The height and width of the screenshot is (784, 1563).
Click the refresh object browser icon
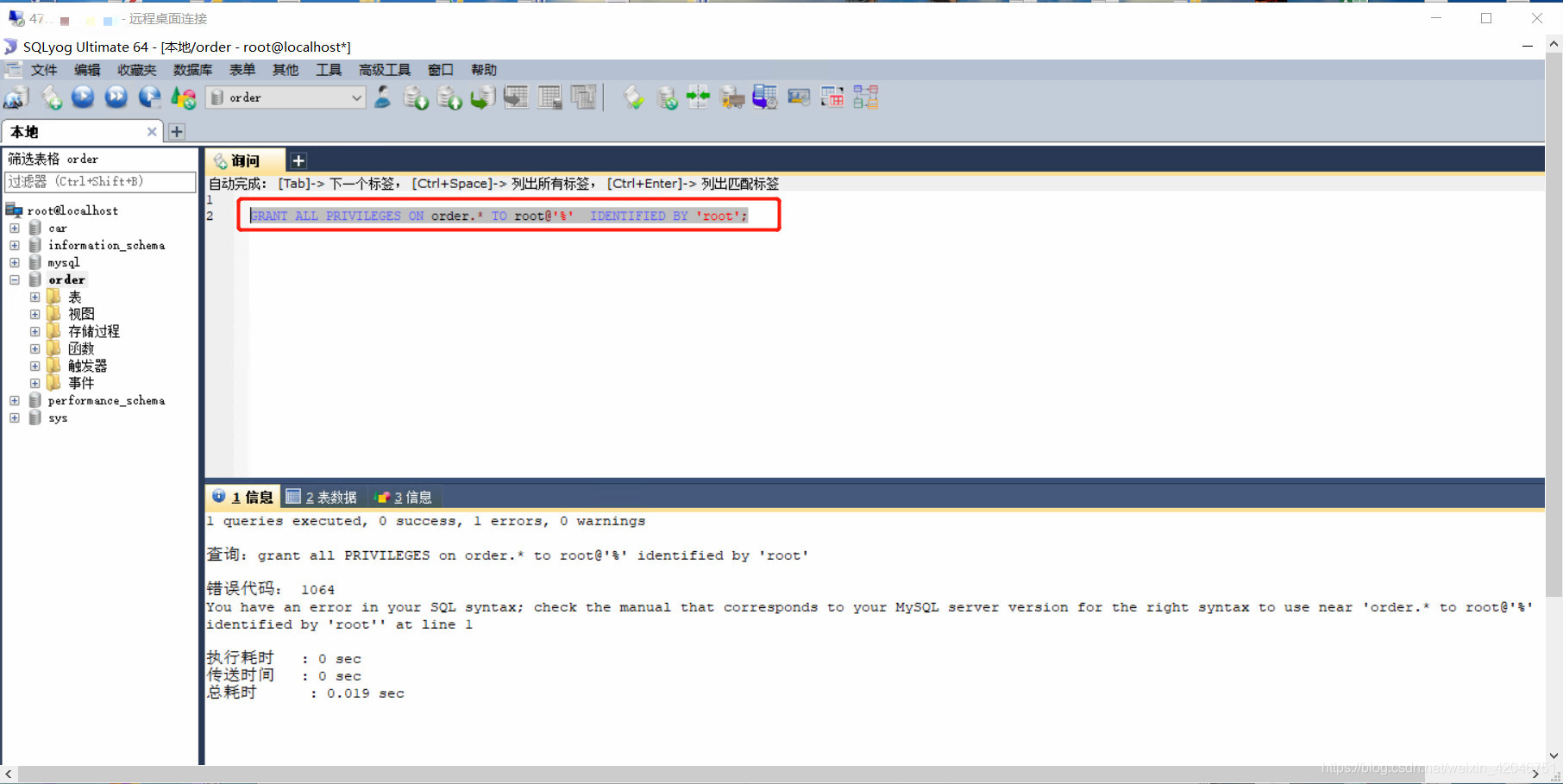click(x=184, y=97)
